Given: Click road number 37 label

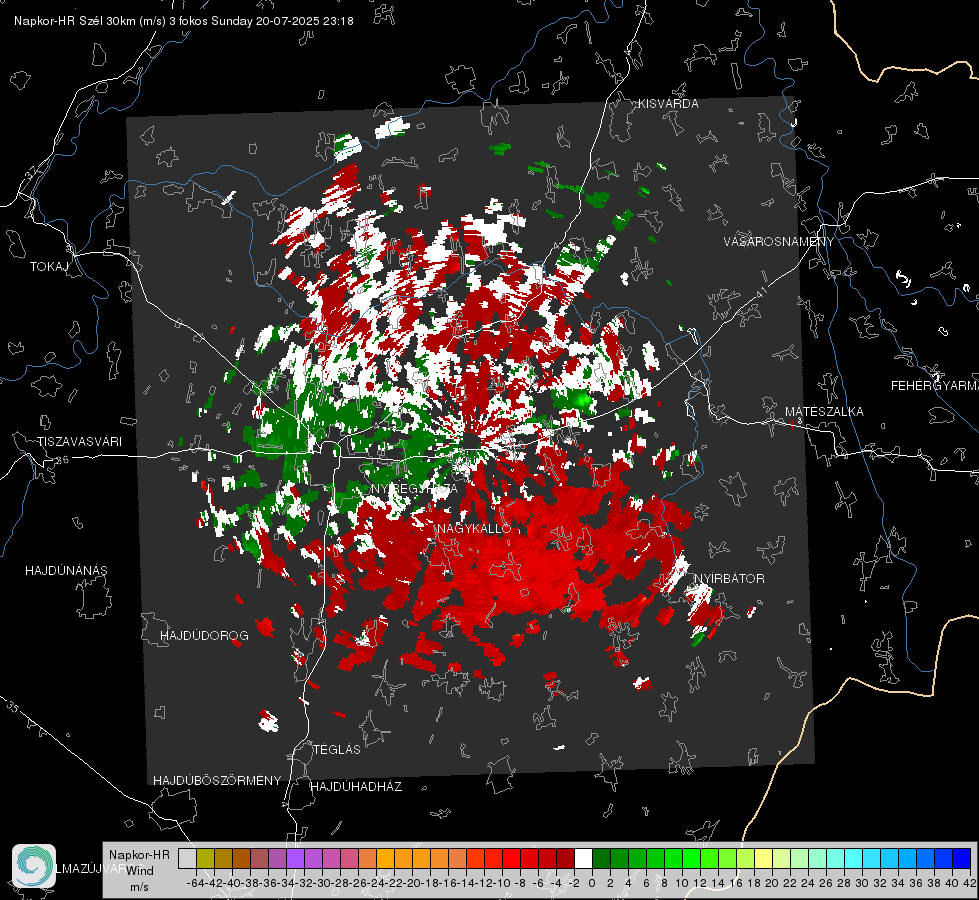Looking at the screenshot, I should tap(32, 173).
